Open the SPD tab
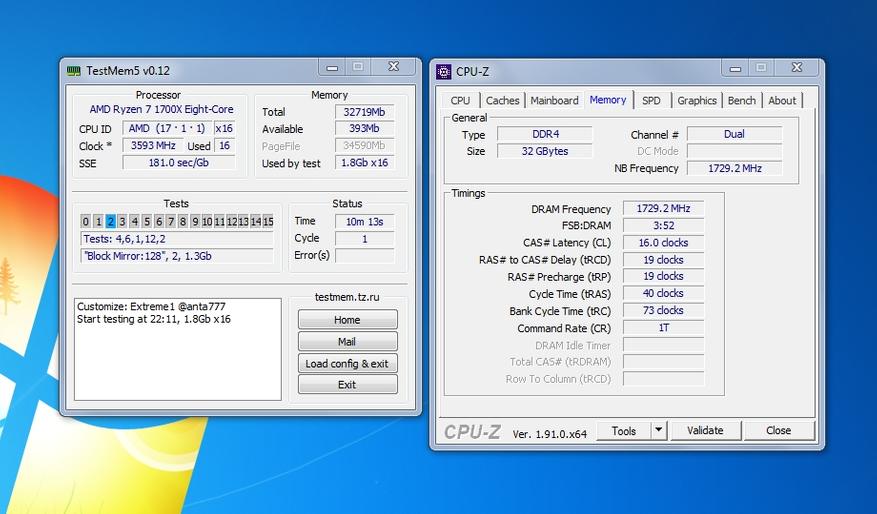The image size is (877, 514). (651, 101)
